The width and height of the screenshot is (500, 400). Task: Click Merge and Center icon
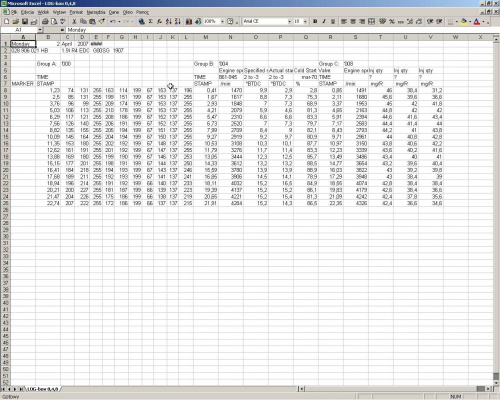371,21
